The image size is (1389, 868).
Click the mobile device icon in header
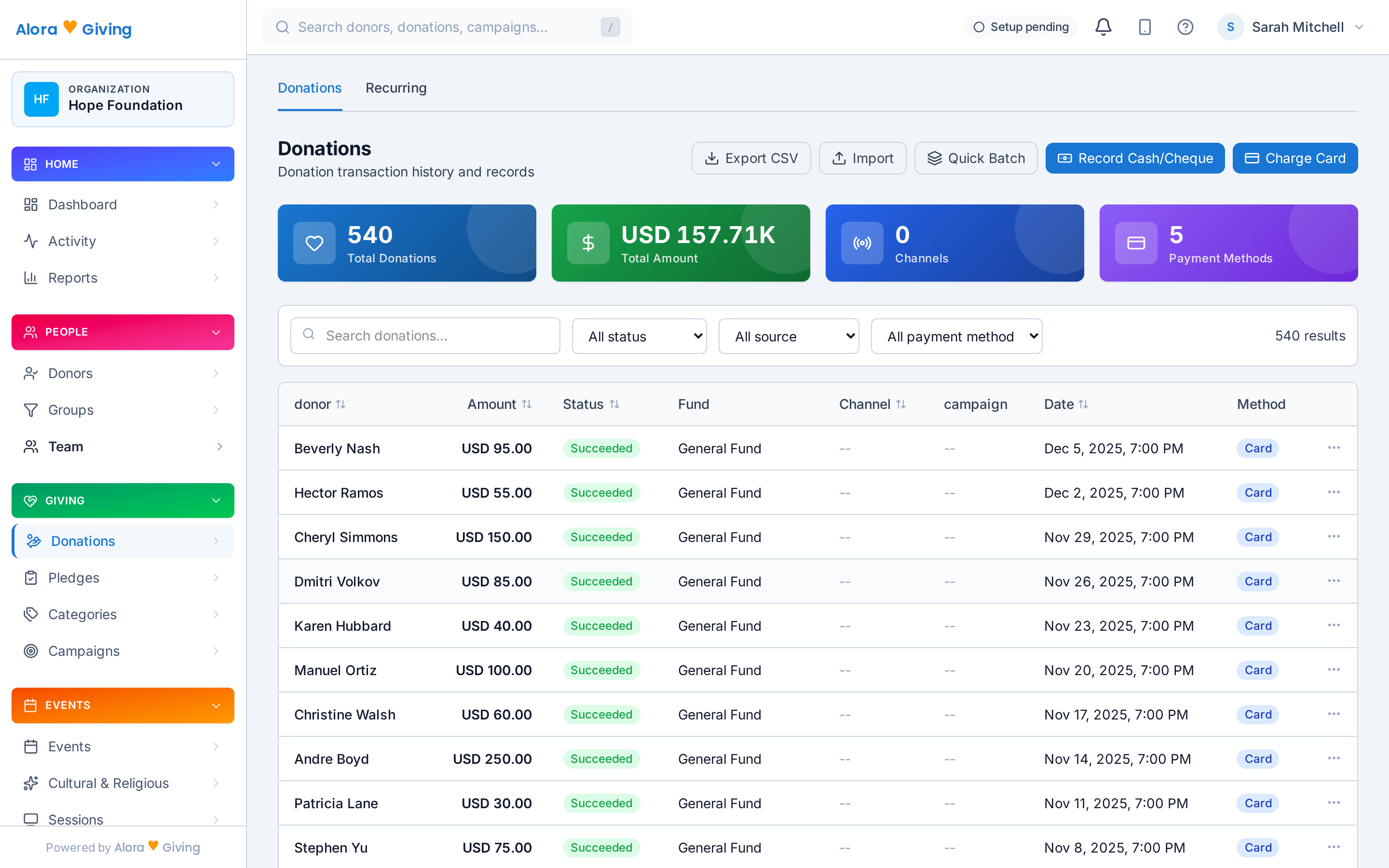[1144, 27]
